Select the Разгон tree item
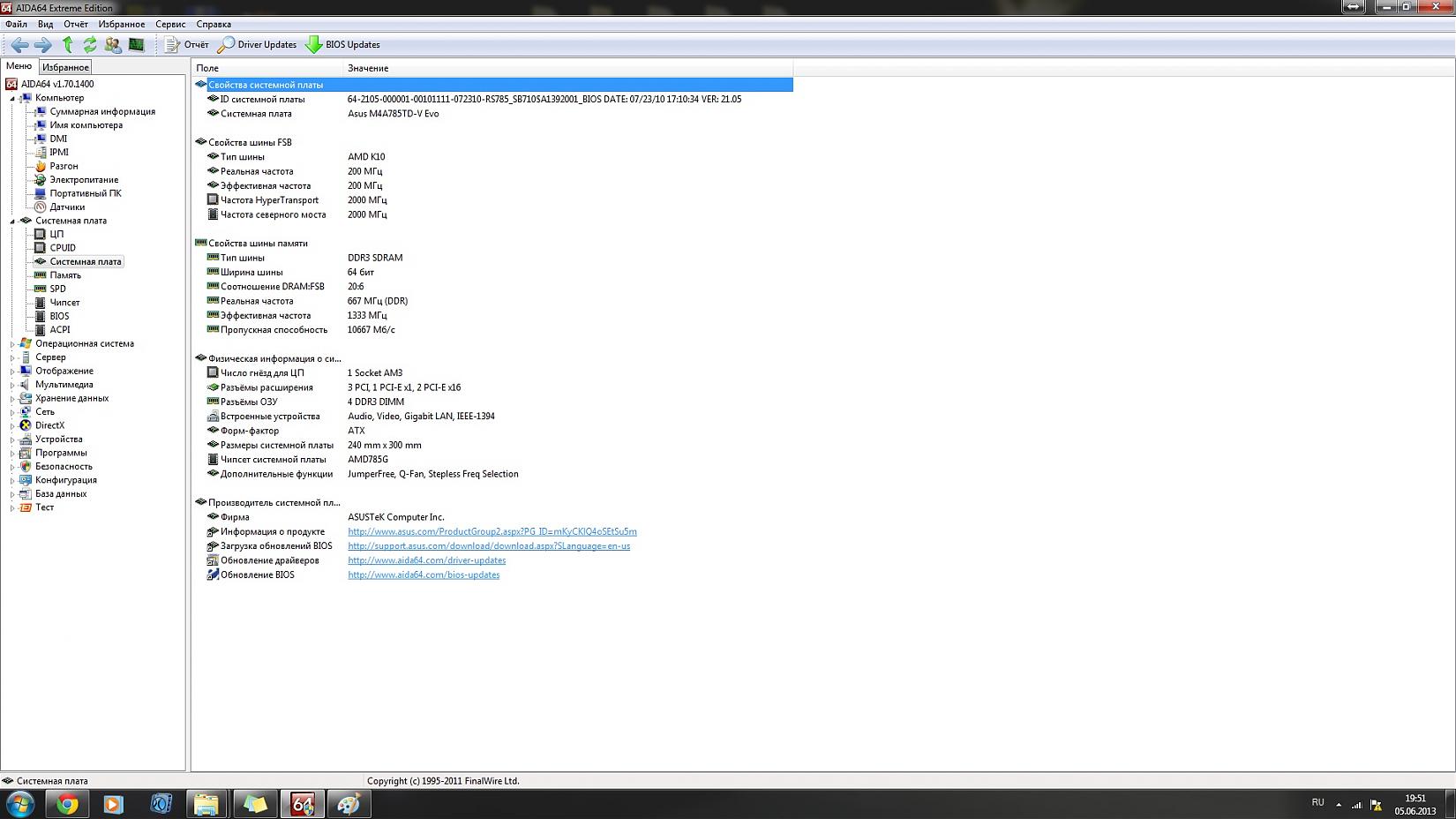This screenshot has height=819, width=1456. click(x=64, y=166)
